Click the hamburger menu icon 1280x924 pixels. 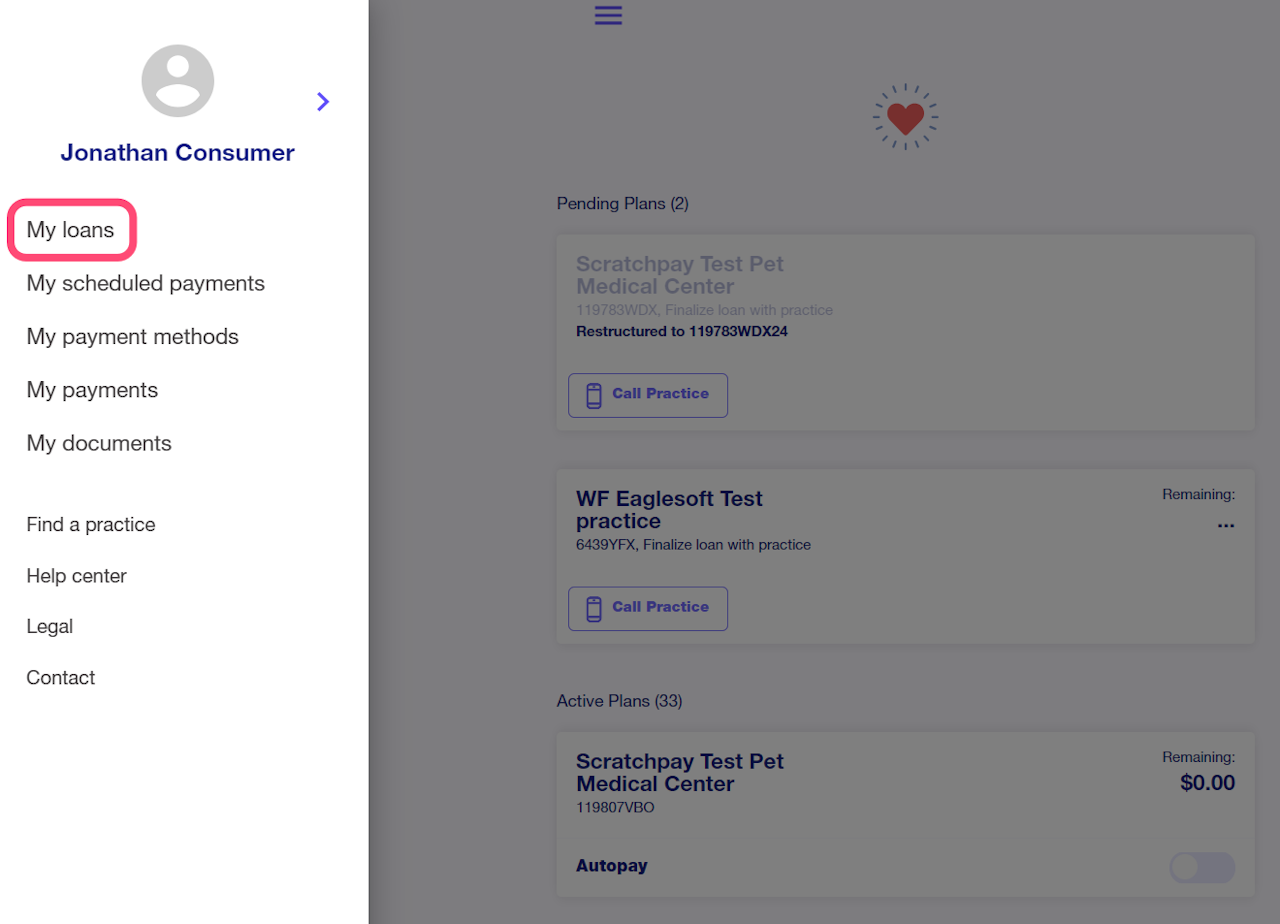(608, 15)
